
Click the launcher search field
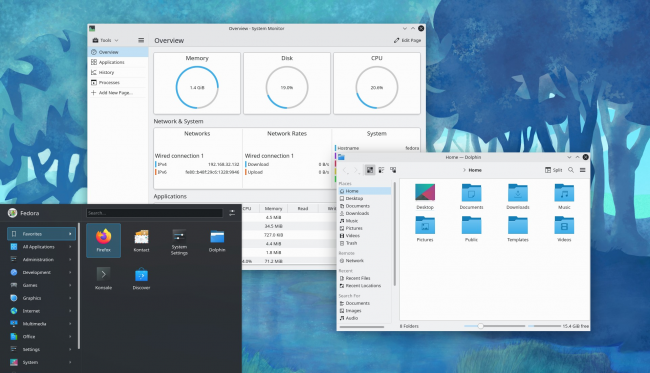pyautogui.click(x=154, y=213)
